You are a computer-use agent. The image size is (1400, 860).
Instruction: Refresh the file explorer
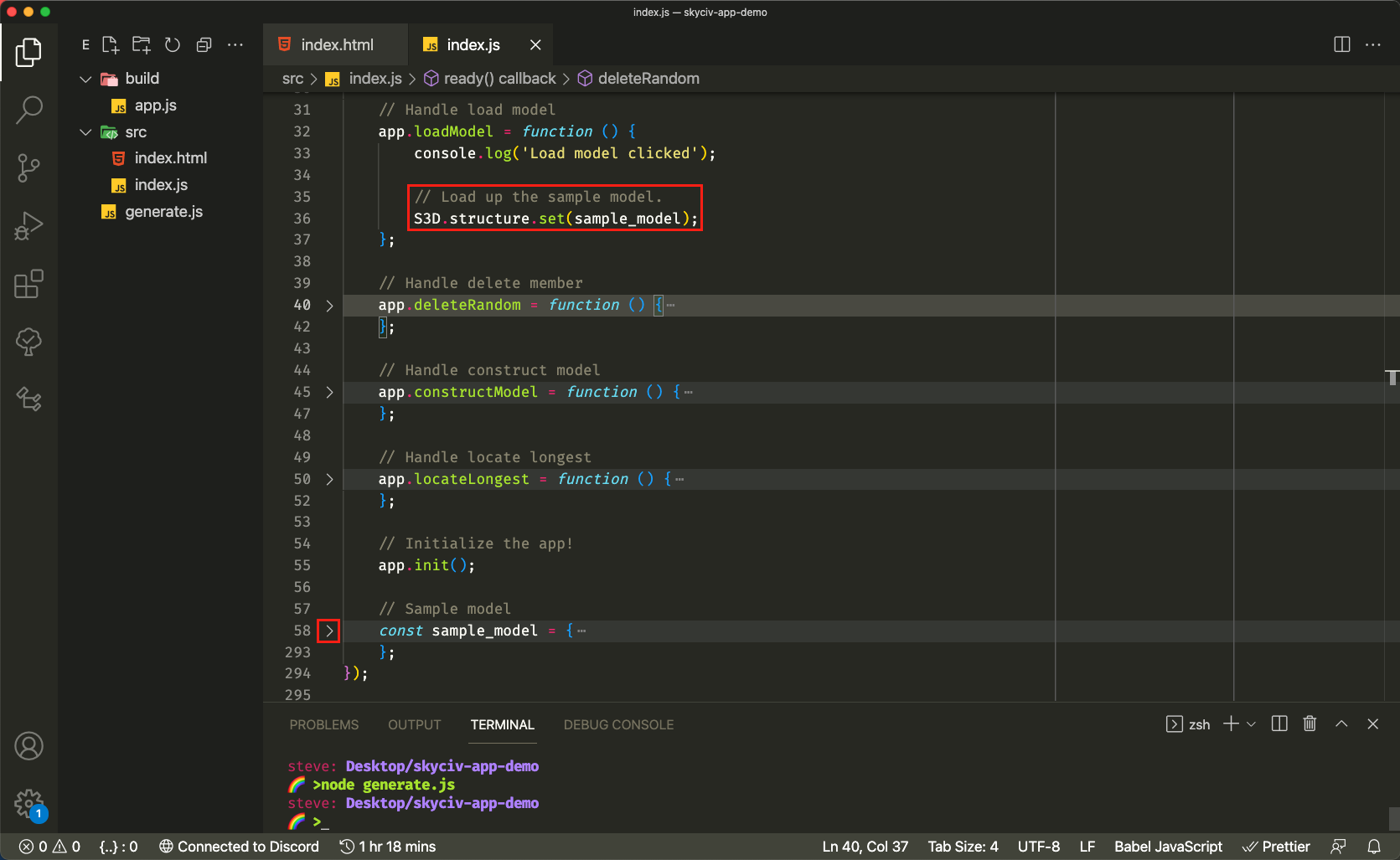tap(173, 45)
